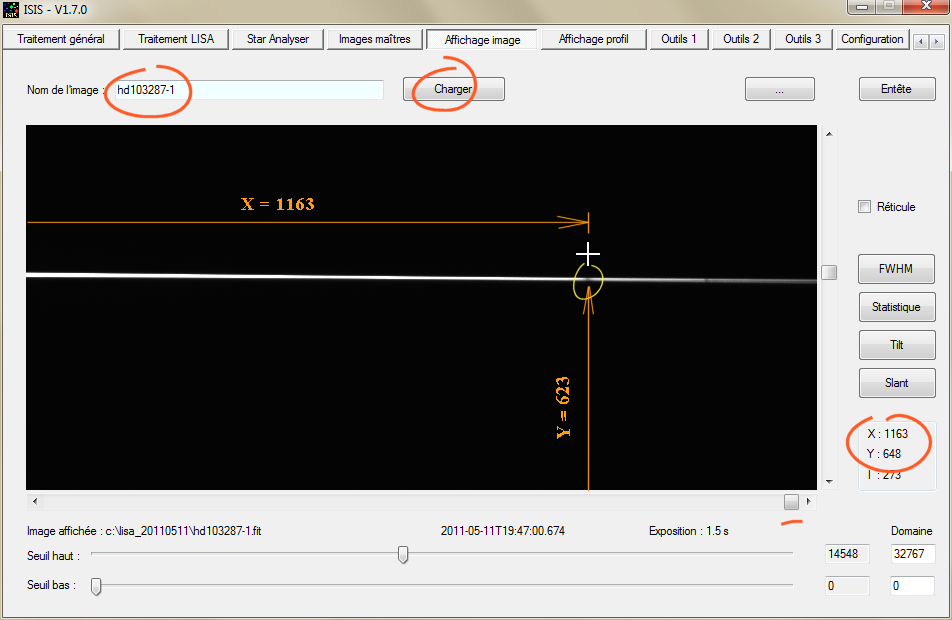
Task: Click the Y : 648 coordinate readout
Action: [884, 454]
